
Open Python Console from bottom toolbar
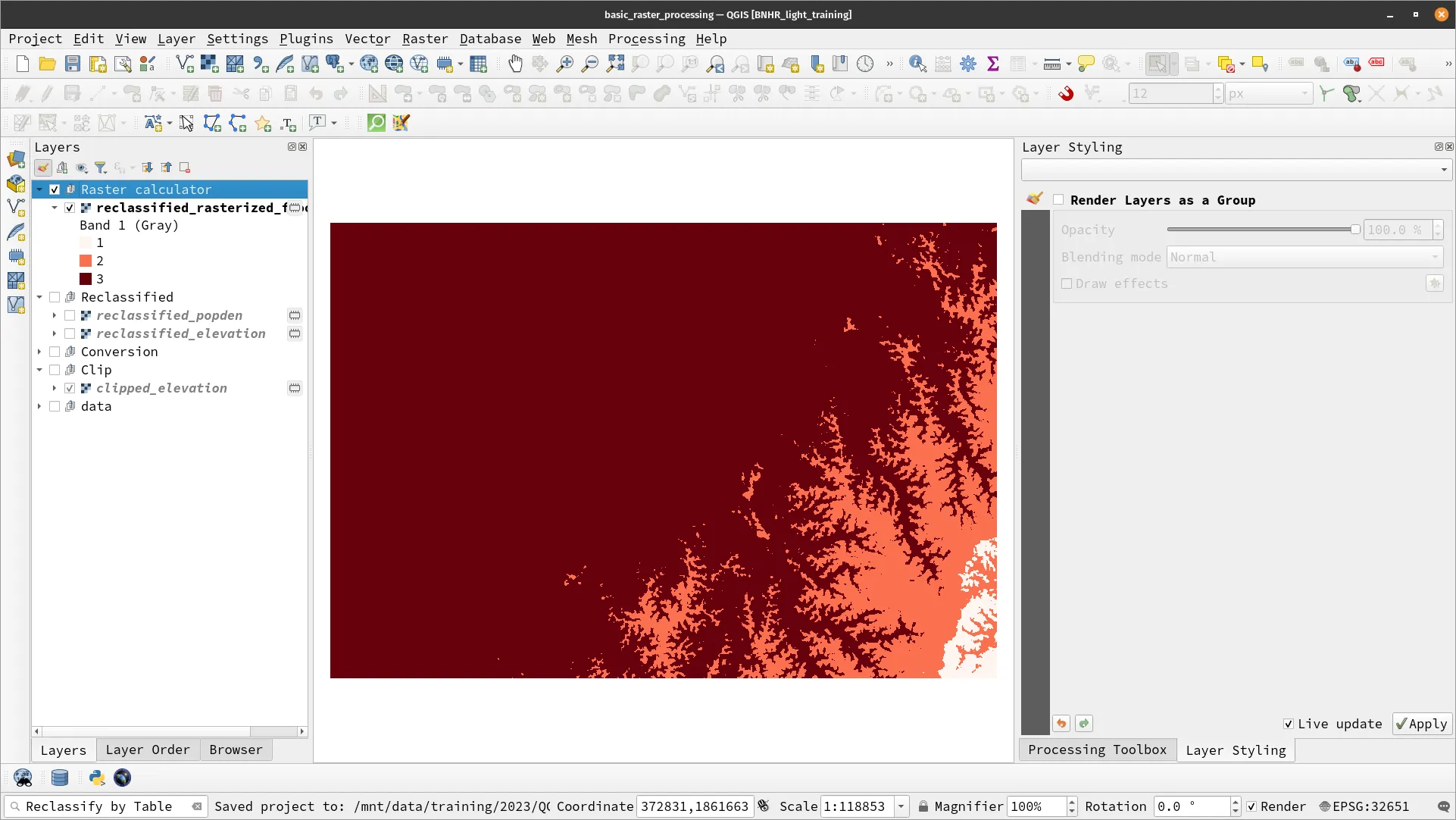click(x=97, y=778)
